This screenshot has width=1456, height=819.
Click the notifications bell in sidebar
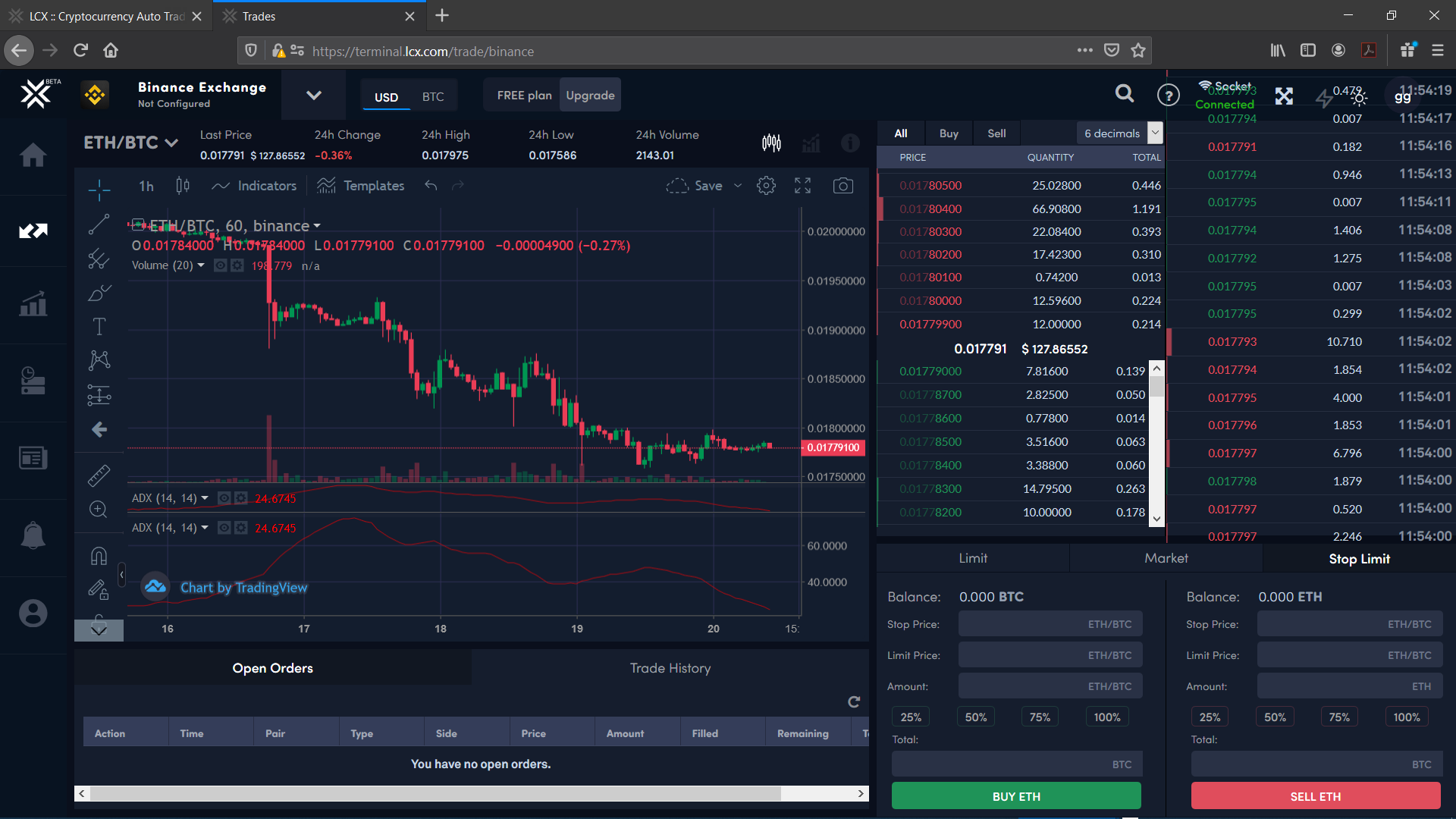[33, 535]
